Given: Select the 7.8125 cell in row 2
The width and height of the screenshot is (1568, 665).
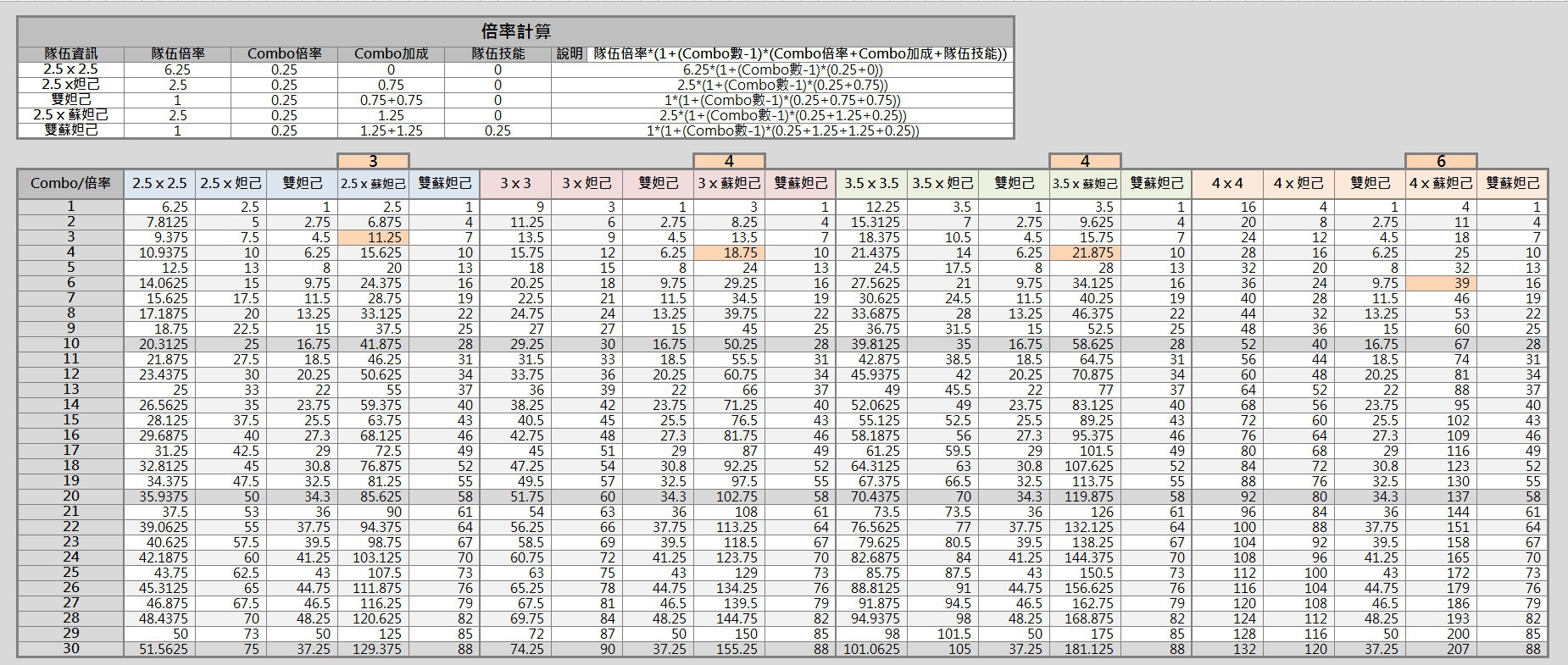Looking at the screenshot, I should [x=159, y=222].
